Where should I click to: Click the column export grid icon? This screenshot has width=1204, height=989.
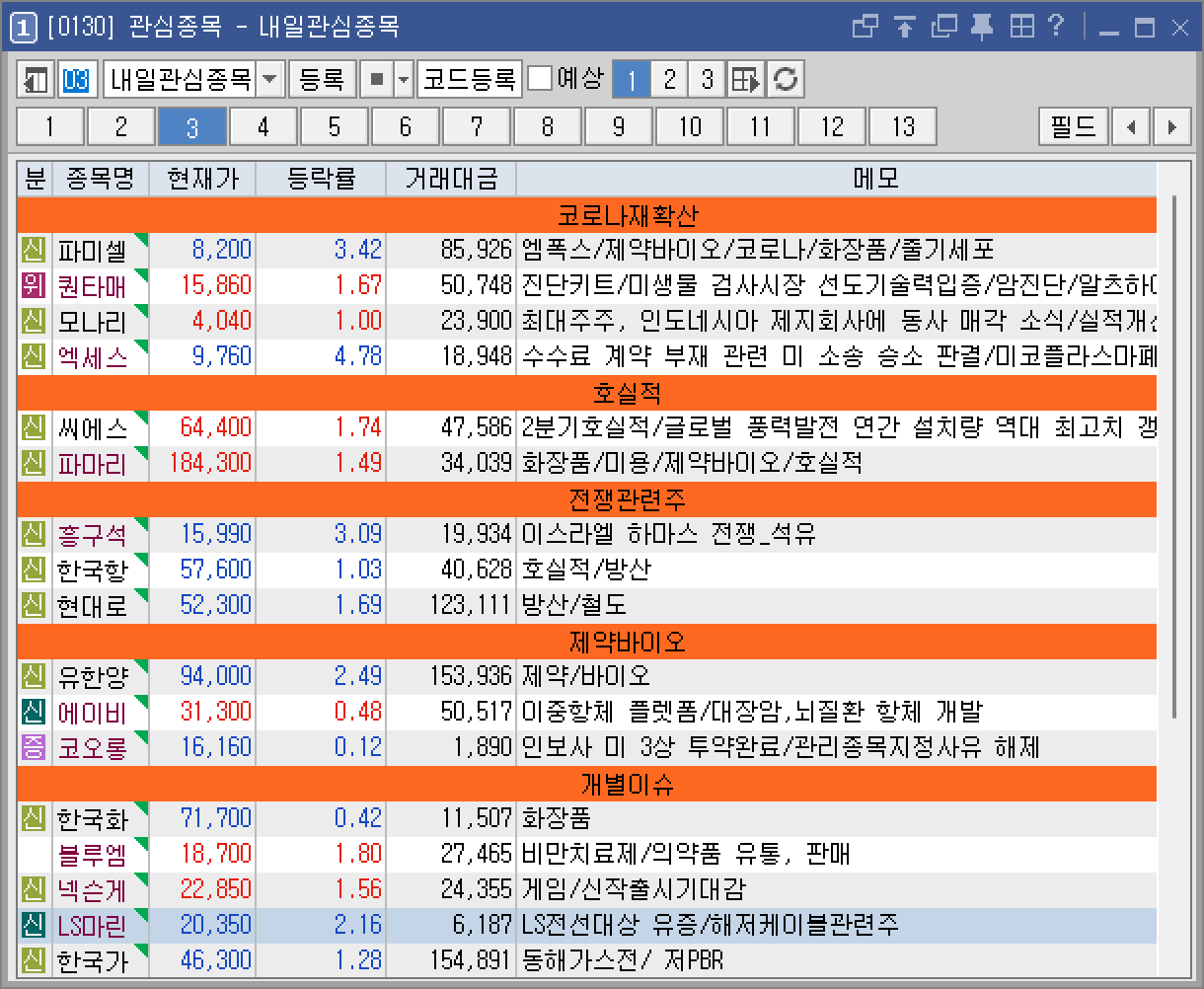point(747,80)
